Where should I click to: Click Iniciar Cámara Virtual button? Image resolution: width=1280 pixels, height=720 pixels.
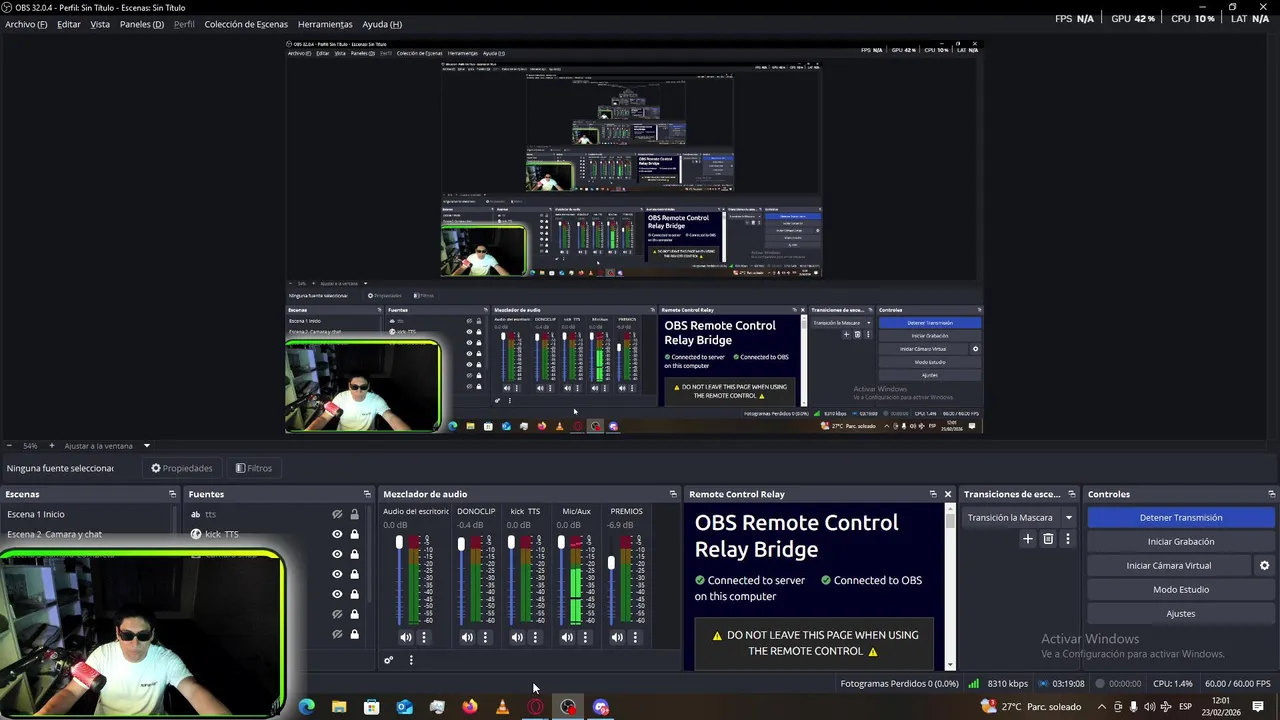(1169, 565)
